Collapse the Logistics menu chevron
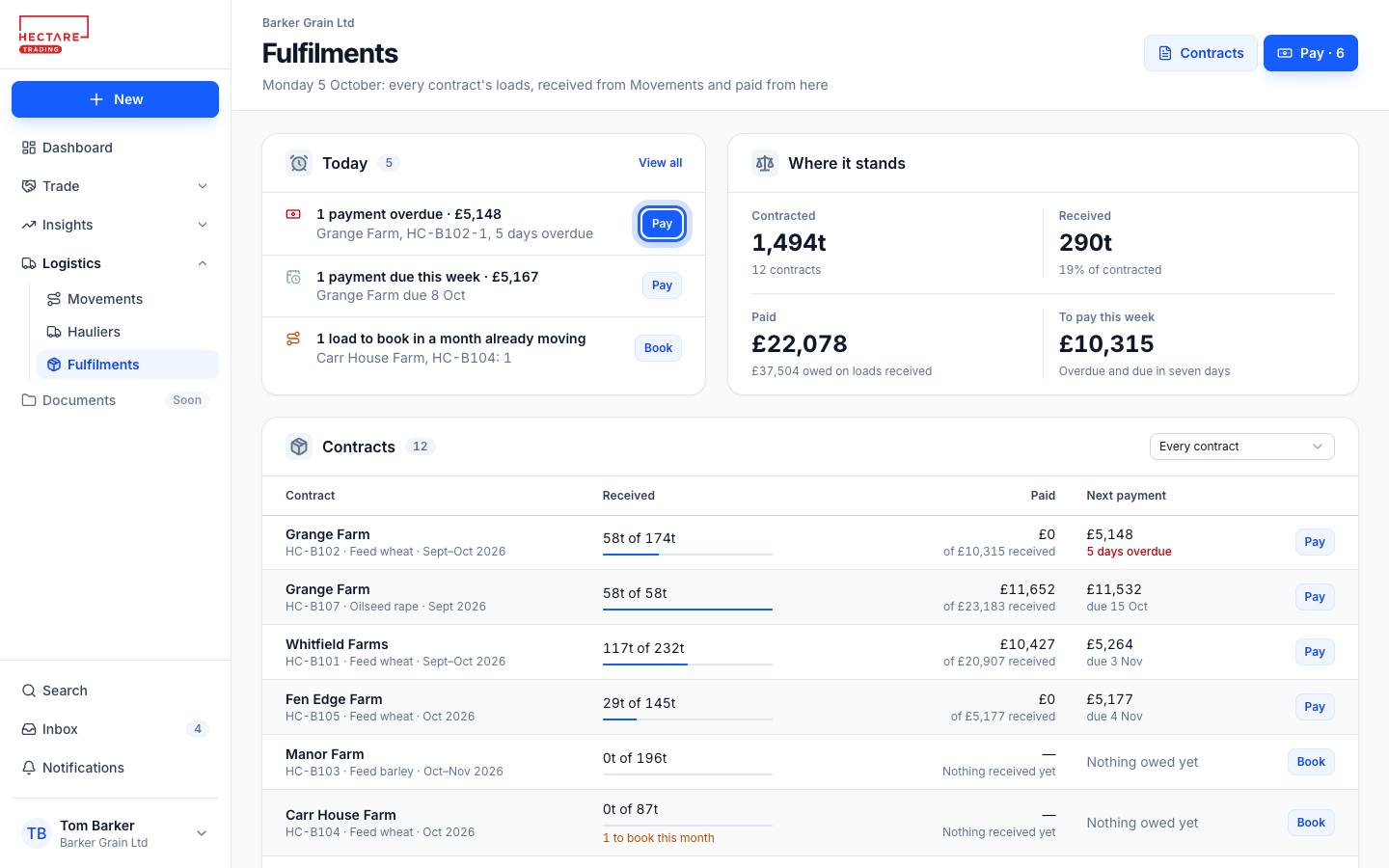1389x868 pixels. (x=203, y=263)
